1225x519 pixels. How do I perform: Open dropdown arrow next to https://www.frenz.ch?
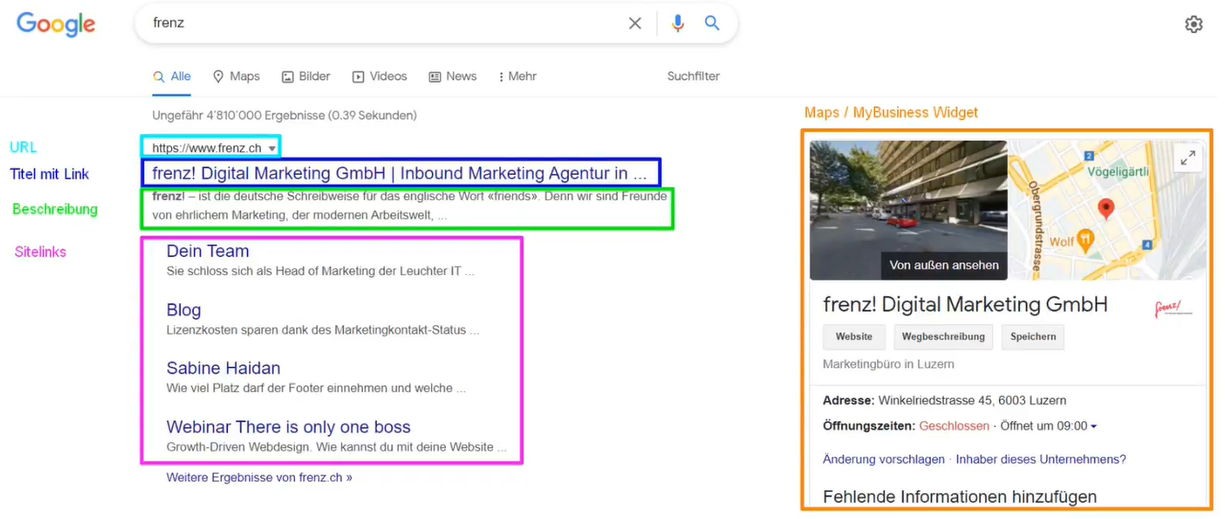(272, 149)
